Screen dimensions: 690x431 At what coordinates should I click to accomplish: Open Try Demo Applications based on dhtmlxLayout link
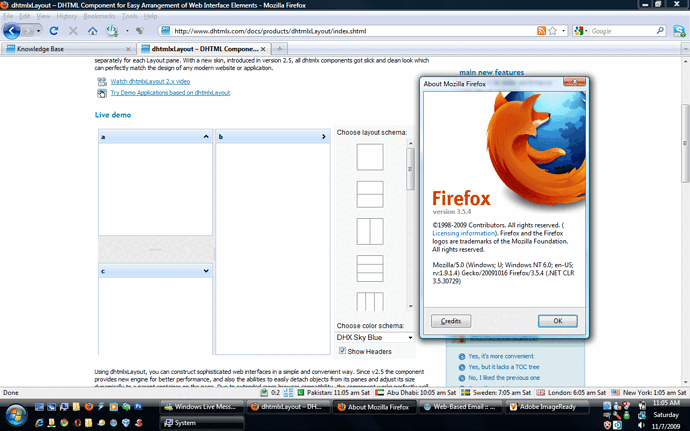tap(170, 93)
